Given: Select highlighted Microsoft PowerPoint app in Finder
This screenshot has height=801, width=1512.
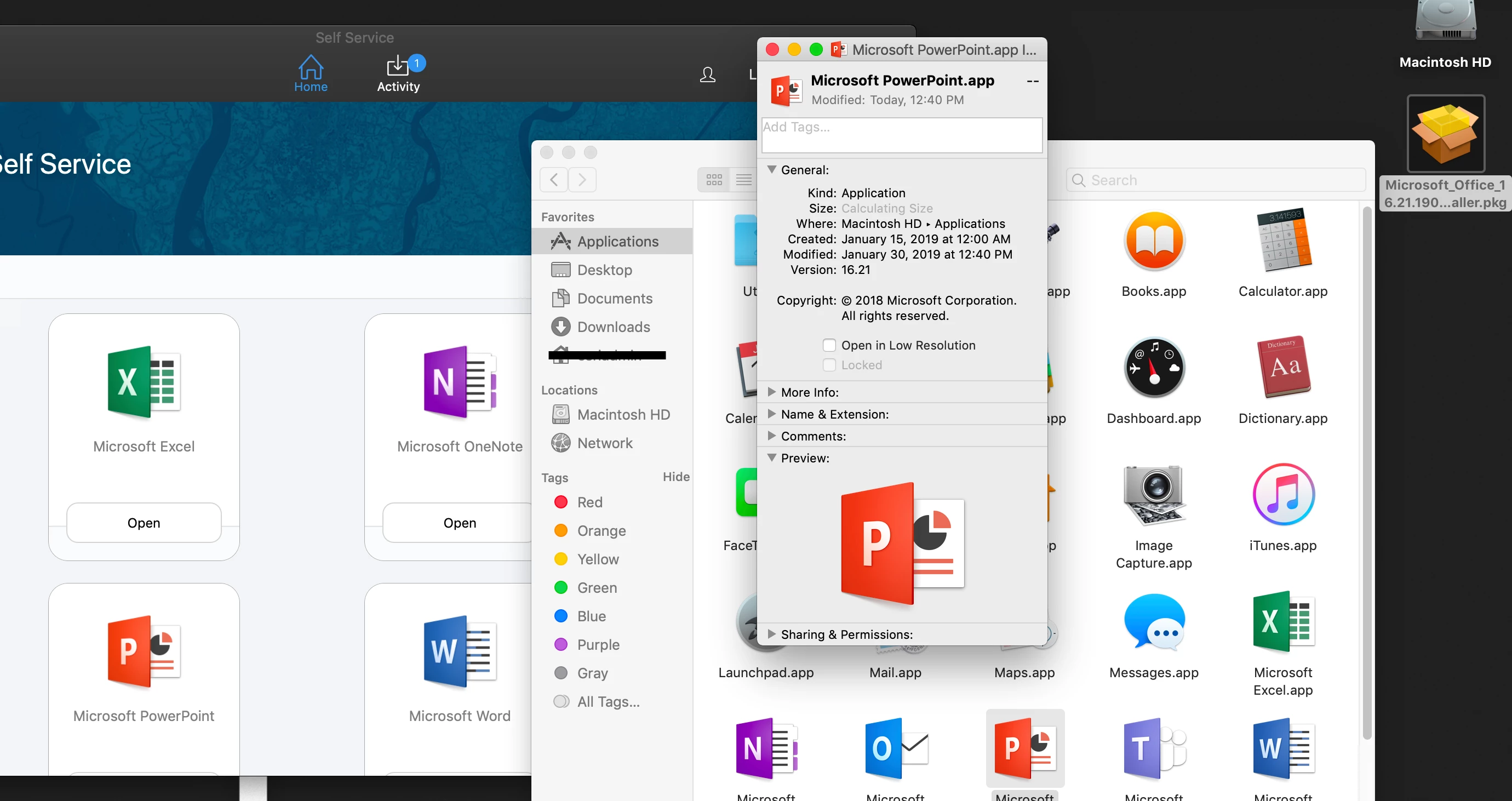Looking at the screenshot, I should 1025,748.
